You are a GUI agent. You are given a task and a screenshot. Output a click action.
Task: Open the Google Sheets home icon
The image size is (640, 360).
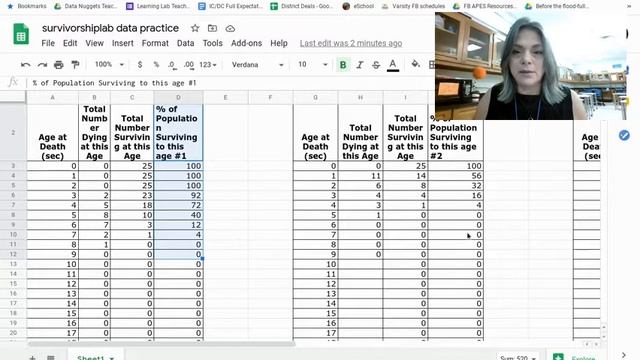point(21,34)
